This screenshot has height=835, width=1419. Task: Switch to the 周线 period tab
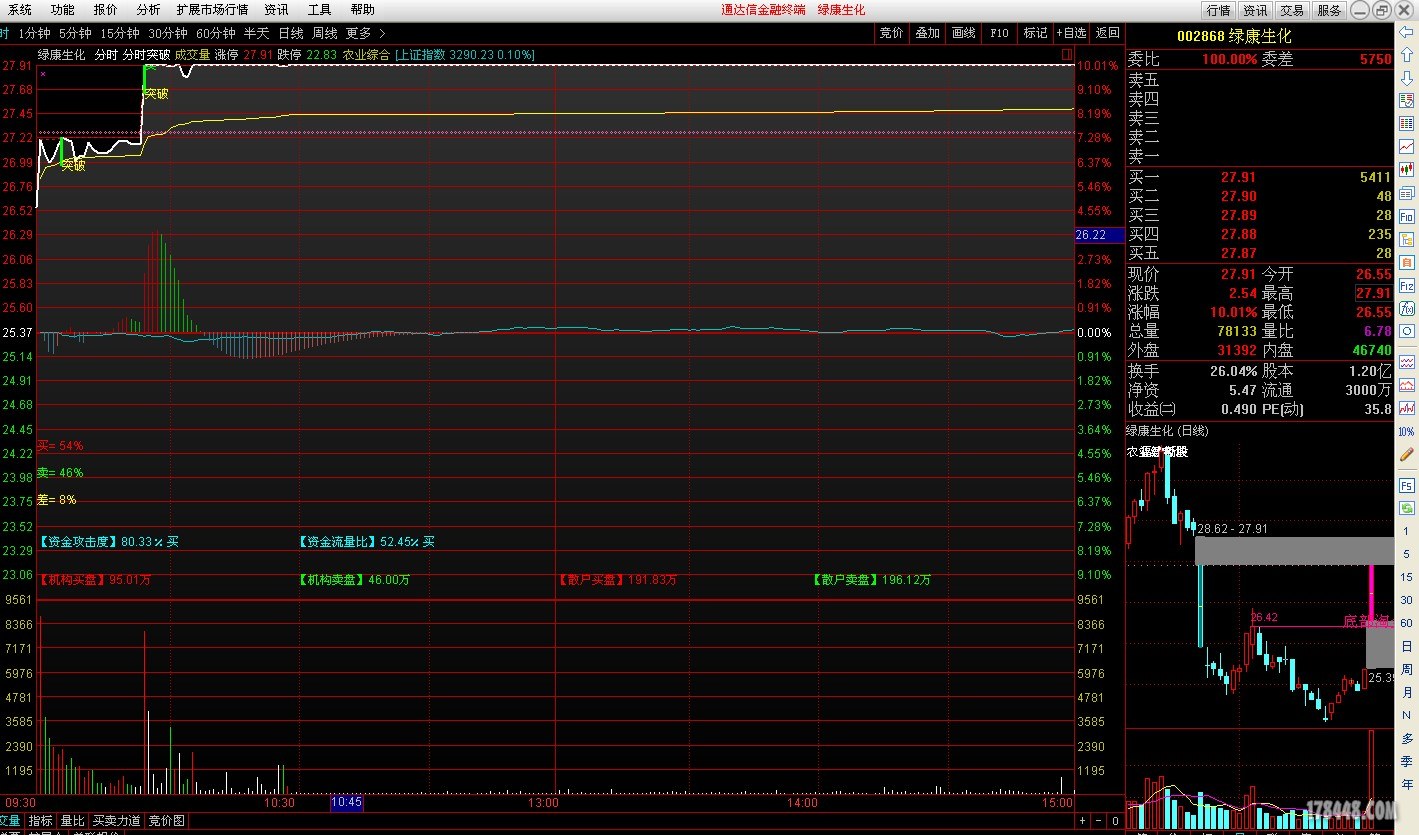[x=324, y=33]
